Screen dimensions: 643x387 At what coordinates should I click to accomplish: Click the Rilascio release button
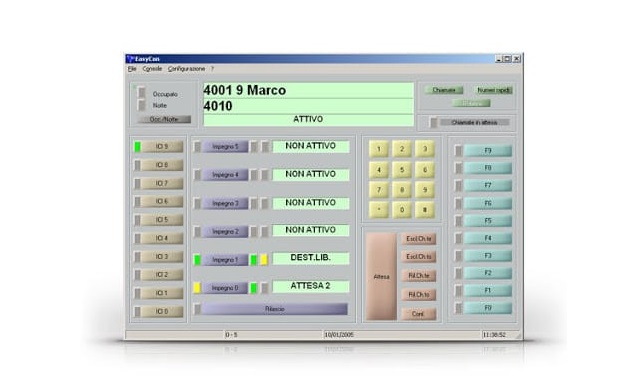point(274,309)
